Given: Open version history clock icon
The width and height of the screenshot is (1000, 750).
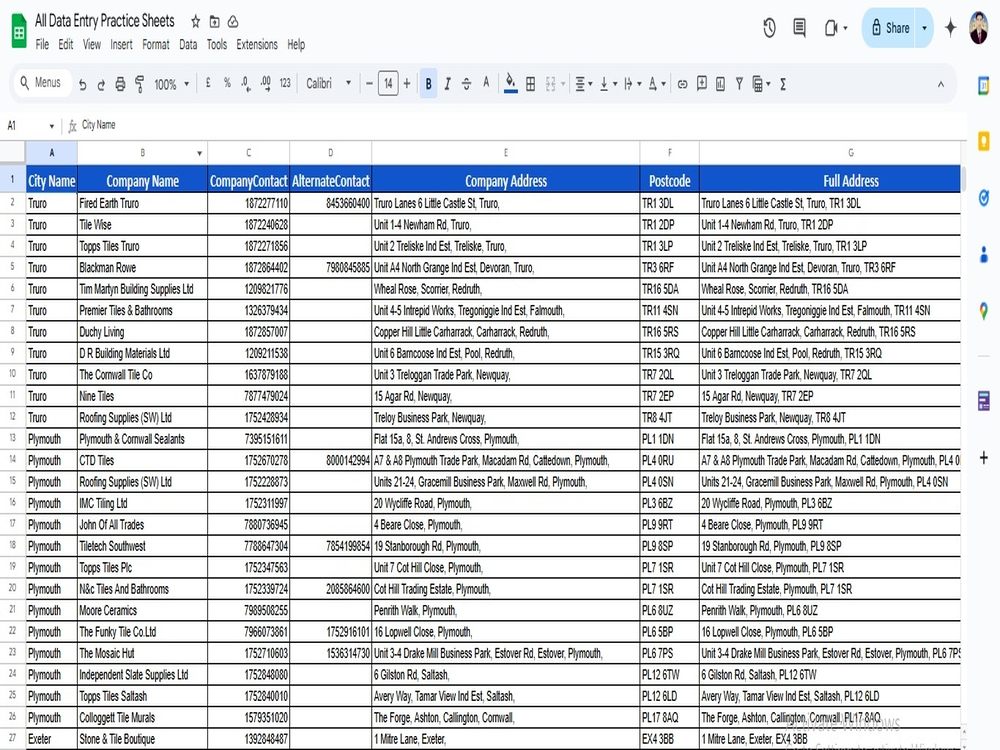Looking at the screenshot, I should pos(769,27).
